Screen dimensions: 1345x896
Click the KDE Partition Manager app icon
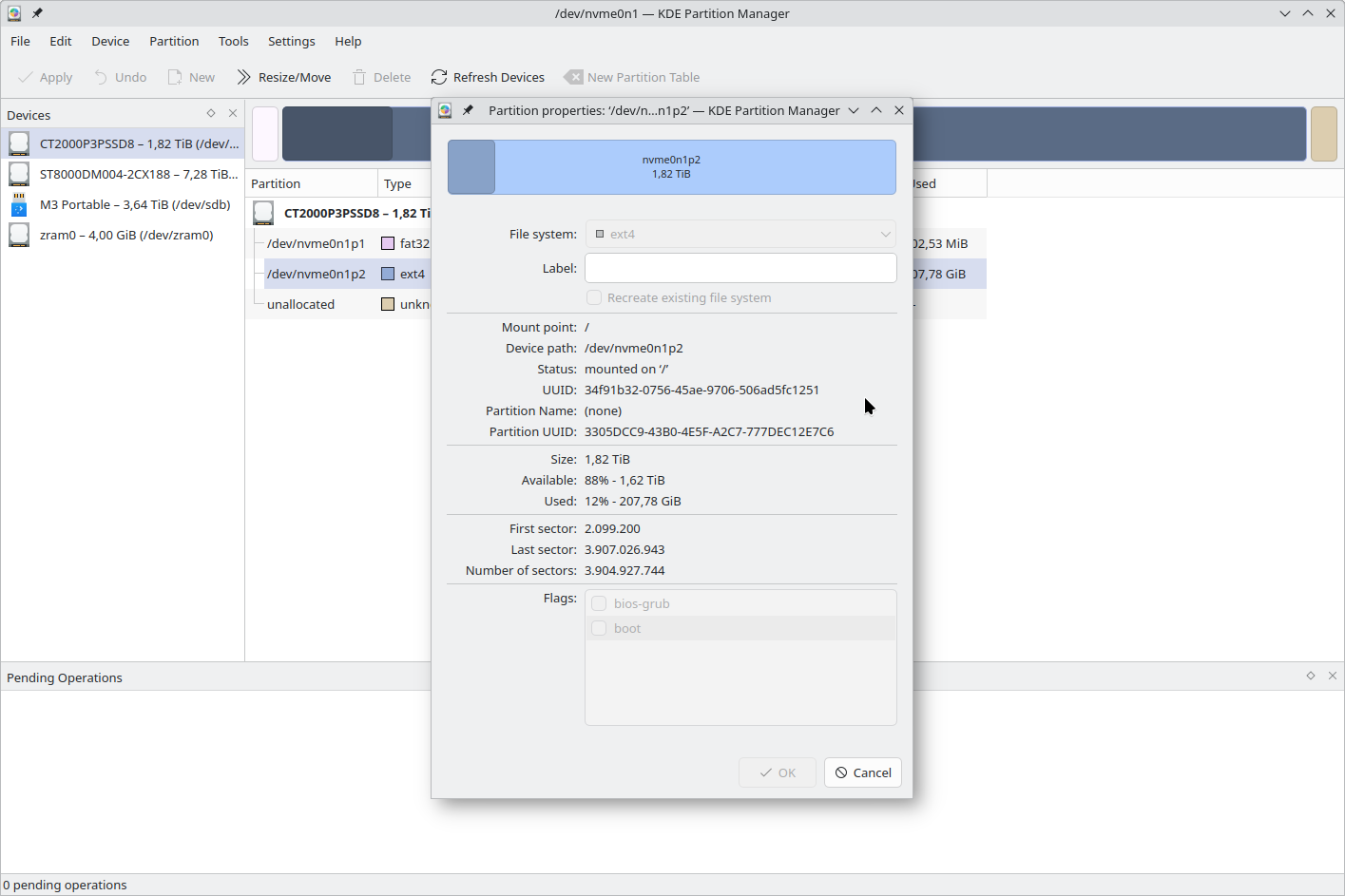[x=14, y=13]
